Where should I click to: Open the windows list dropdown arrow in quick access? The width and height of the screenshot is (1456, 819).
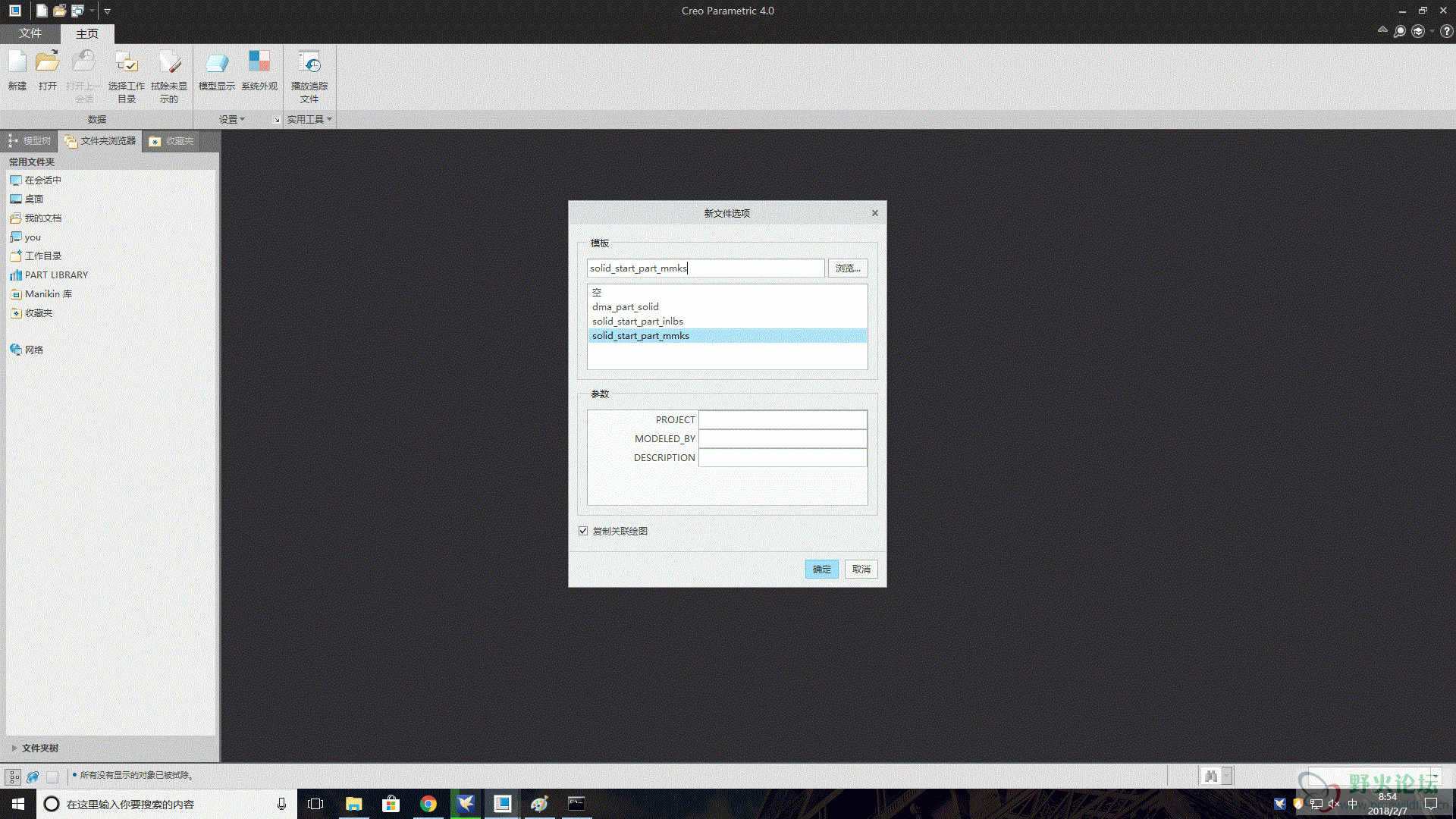[x=91, y=11]
